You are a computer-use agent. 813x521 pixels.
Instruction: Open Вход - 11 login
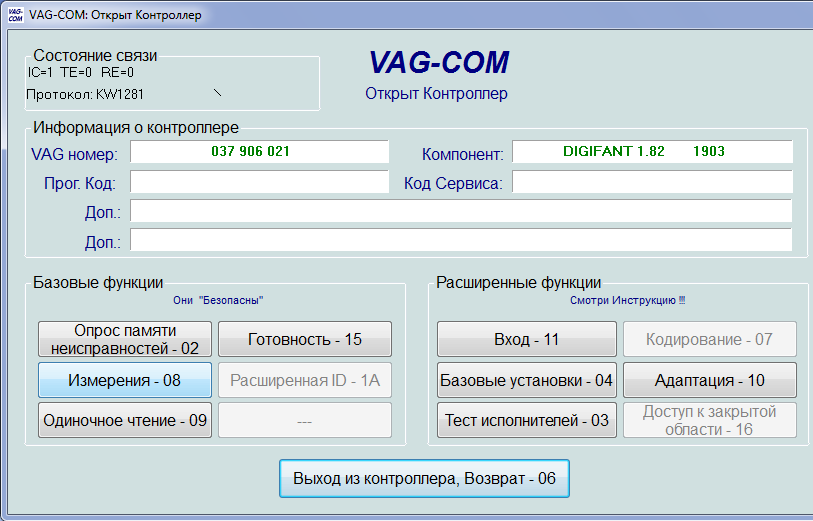527,339
